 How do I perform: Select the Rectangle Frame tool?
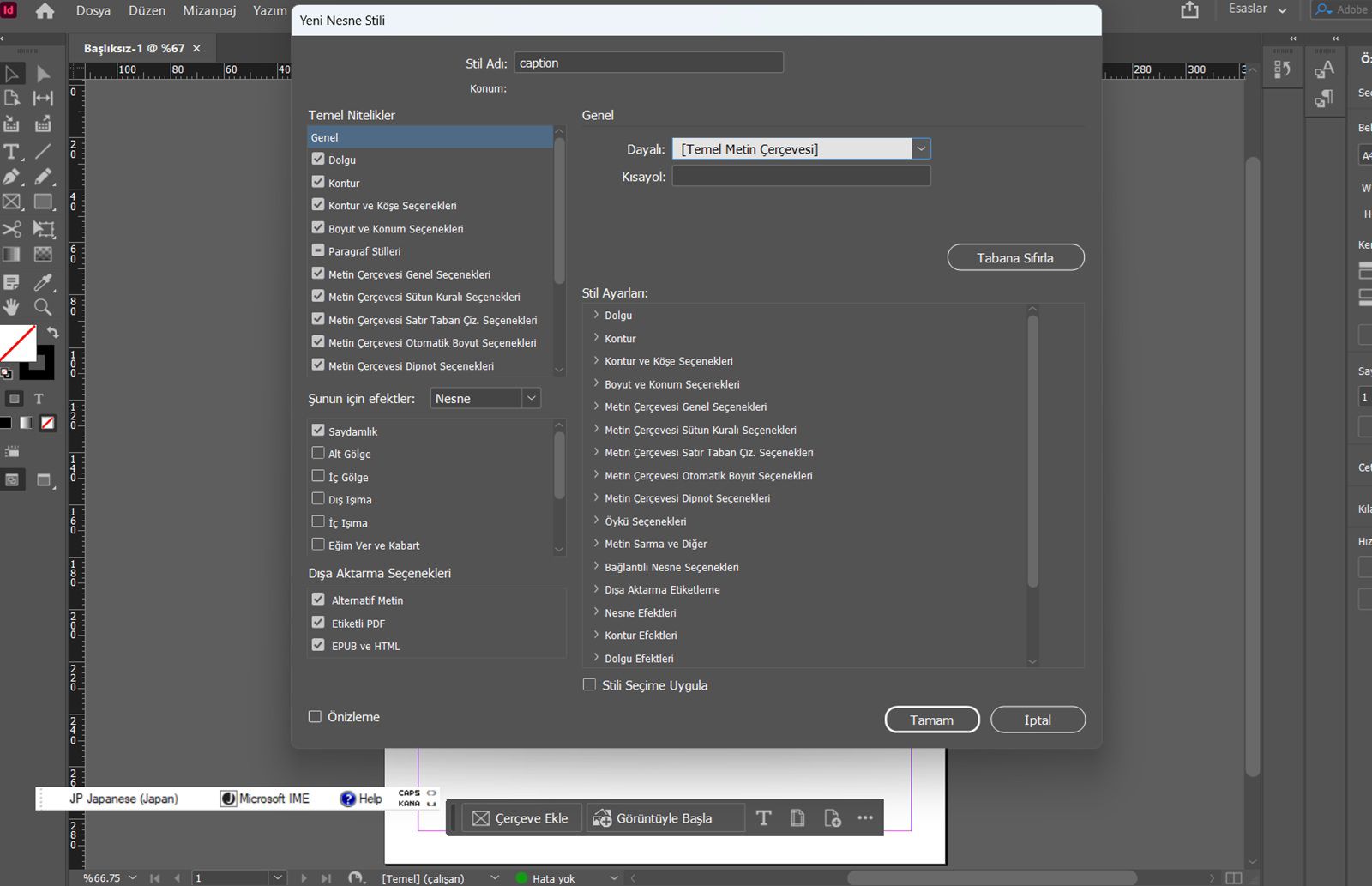[12, 202]
